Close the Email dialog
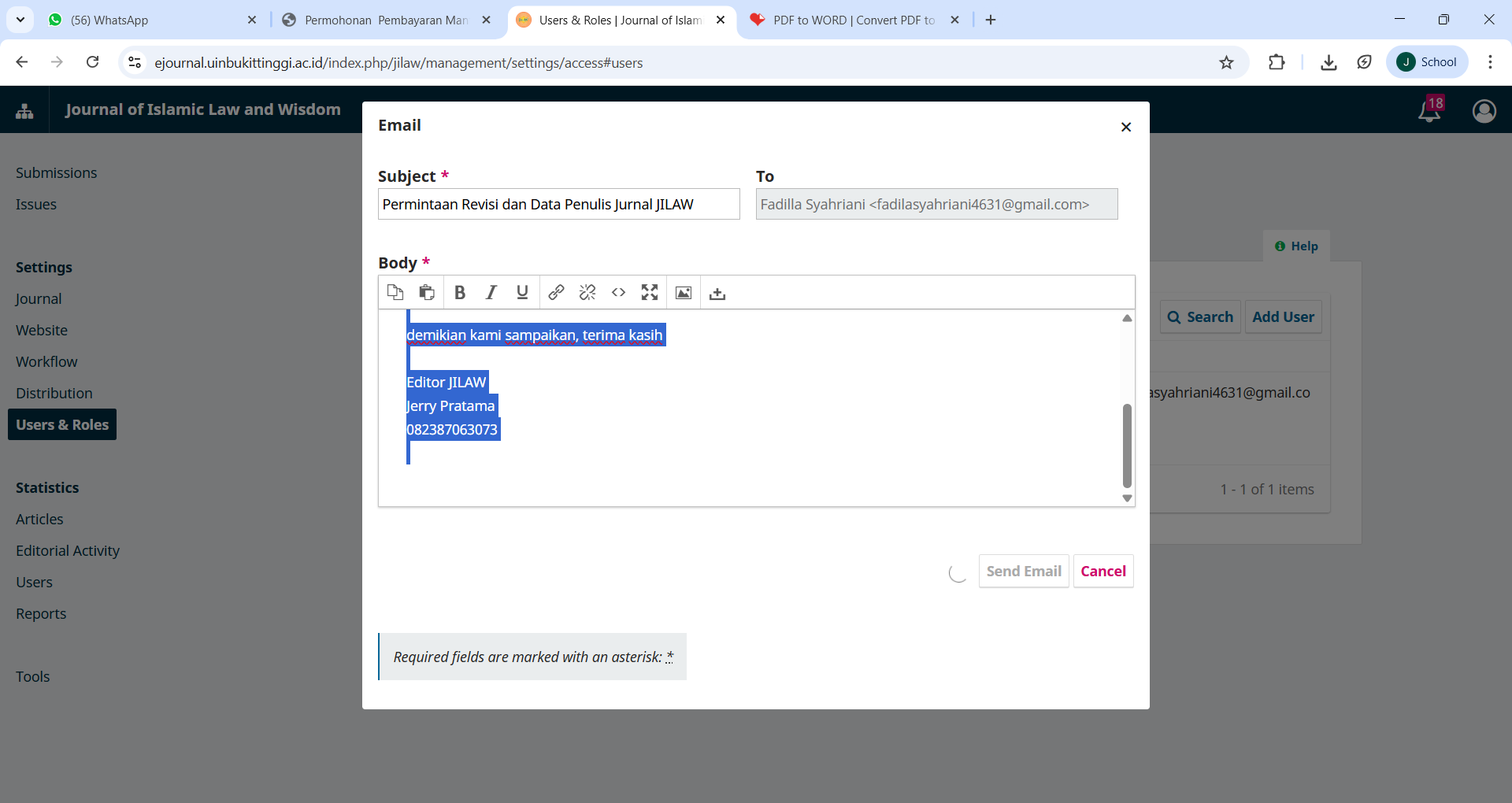Image resolution: width=1512 pixels, height=803 pixels. pos(1126,127)
